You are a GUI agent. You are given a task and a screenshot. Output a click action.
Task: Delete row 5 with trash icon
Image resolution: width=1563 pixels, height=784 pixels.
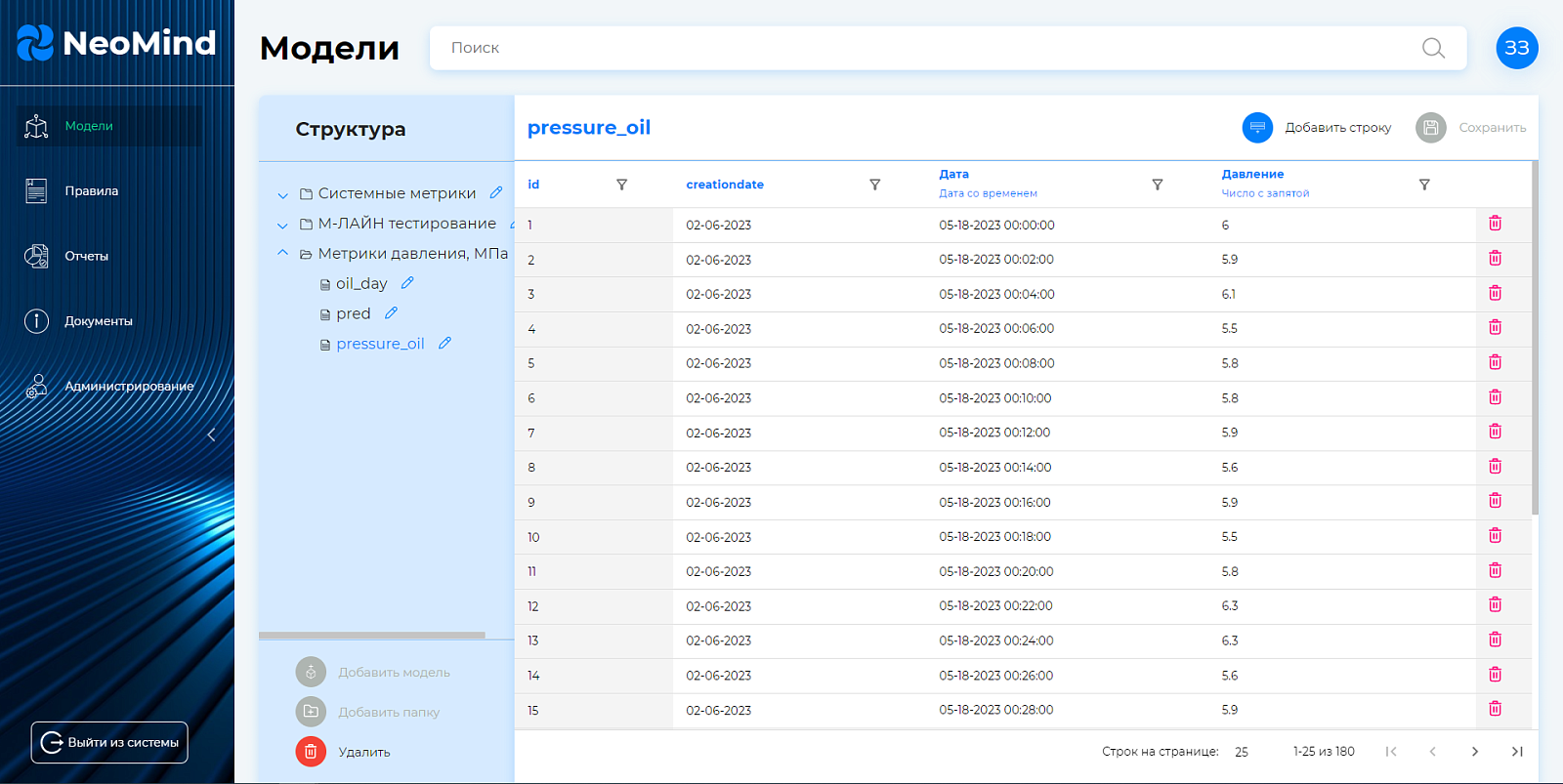1495,362
